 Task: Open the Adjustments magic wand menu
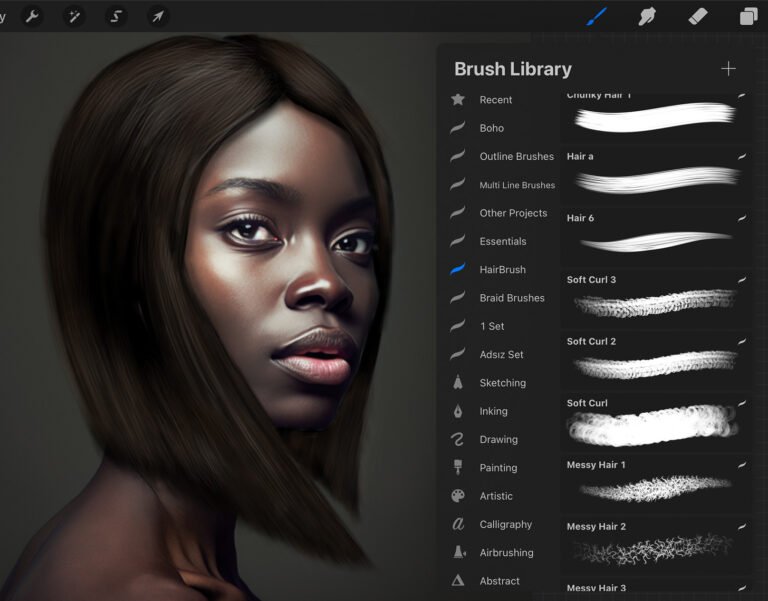[x=74, y=17]
